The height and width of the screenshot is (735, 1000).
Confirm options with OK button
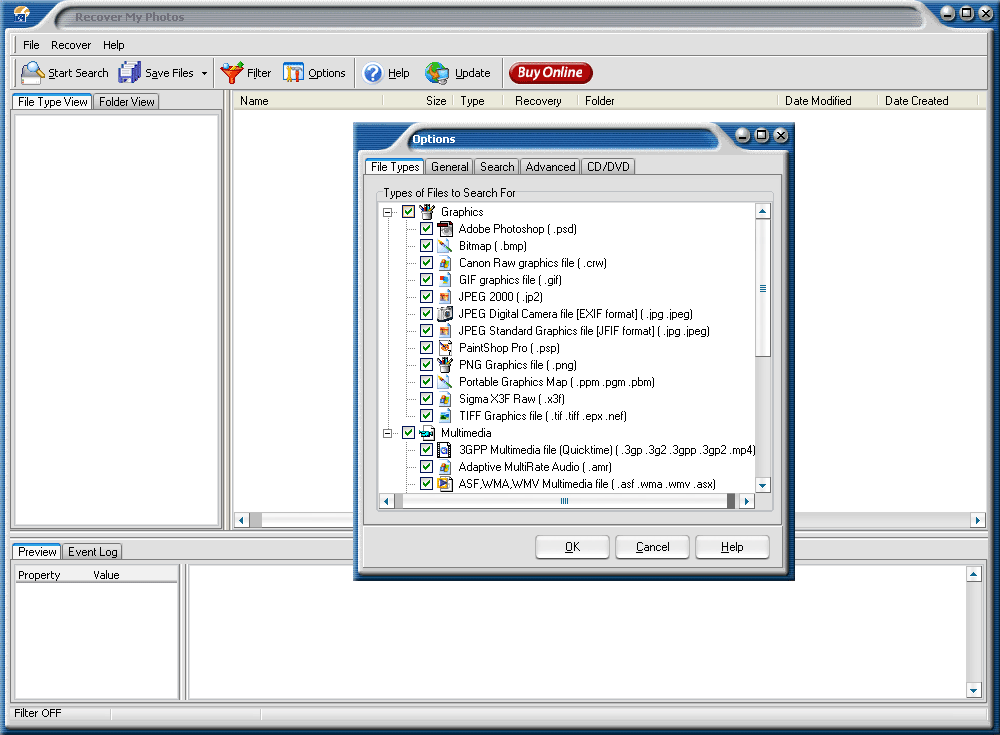(572, 547)
